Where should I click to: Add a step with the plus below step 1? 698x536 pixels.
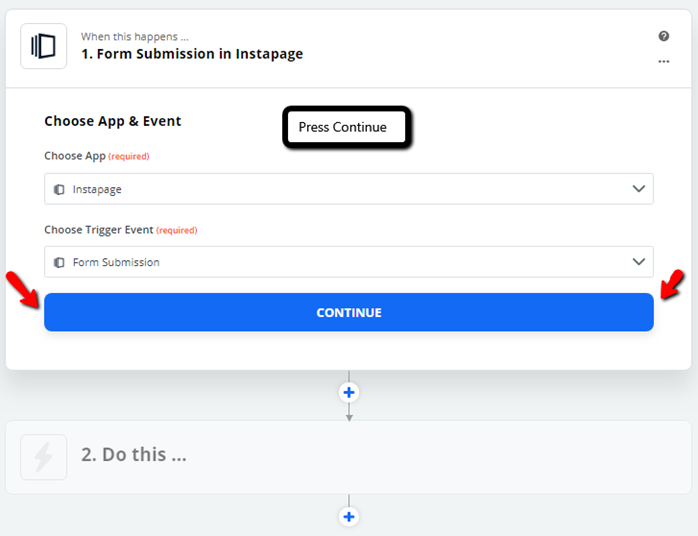pos(349,393)
